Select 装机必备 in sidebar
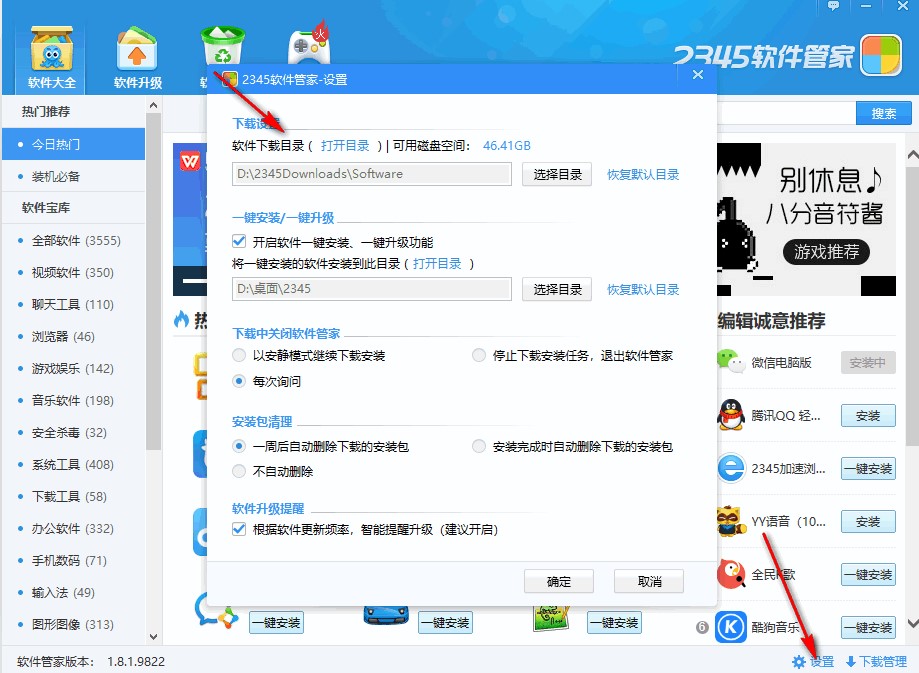The height and width of the screenshot is (673, 919). pos(73,176)
